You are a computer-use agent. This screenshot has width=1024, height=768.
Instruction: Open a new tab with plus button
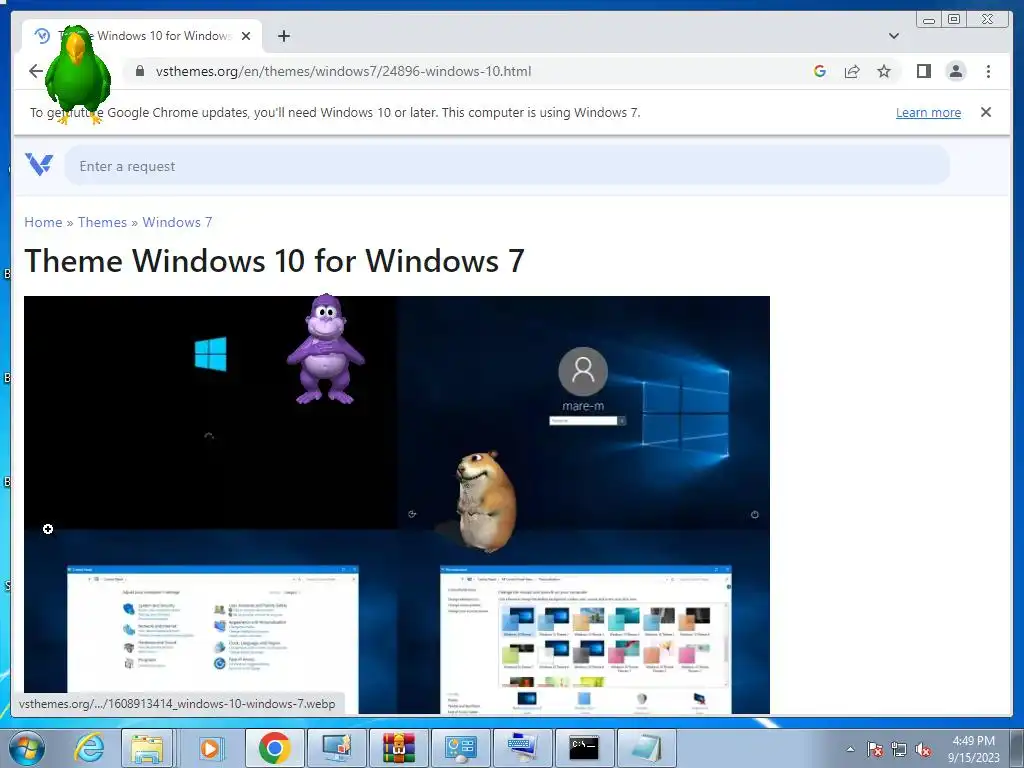(283, 36)
